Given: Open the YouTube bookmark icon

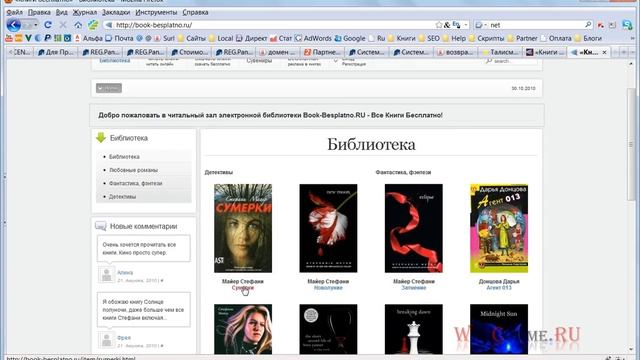Looking at the screenshot, I should point(9,38).
